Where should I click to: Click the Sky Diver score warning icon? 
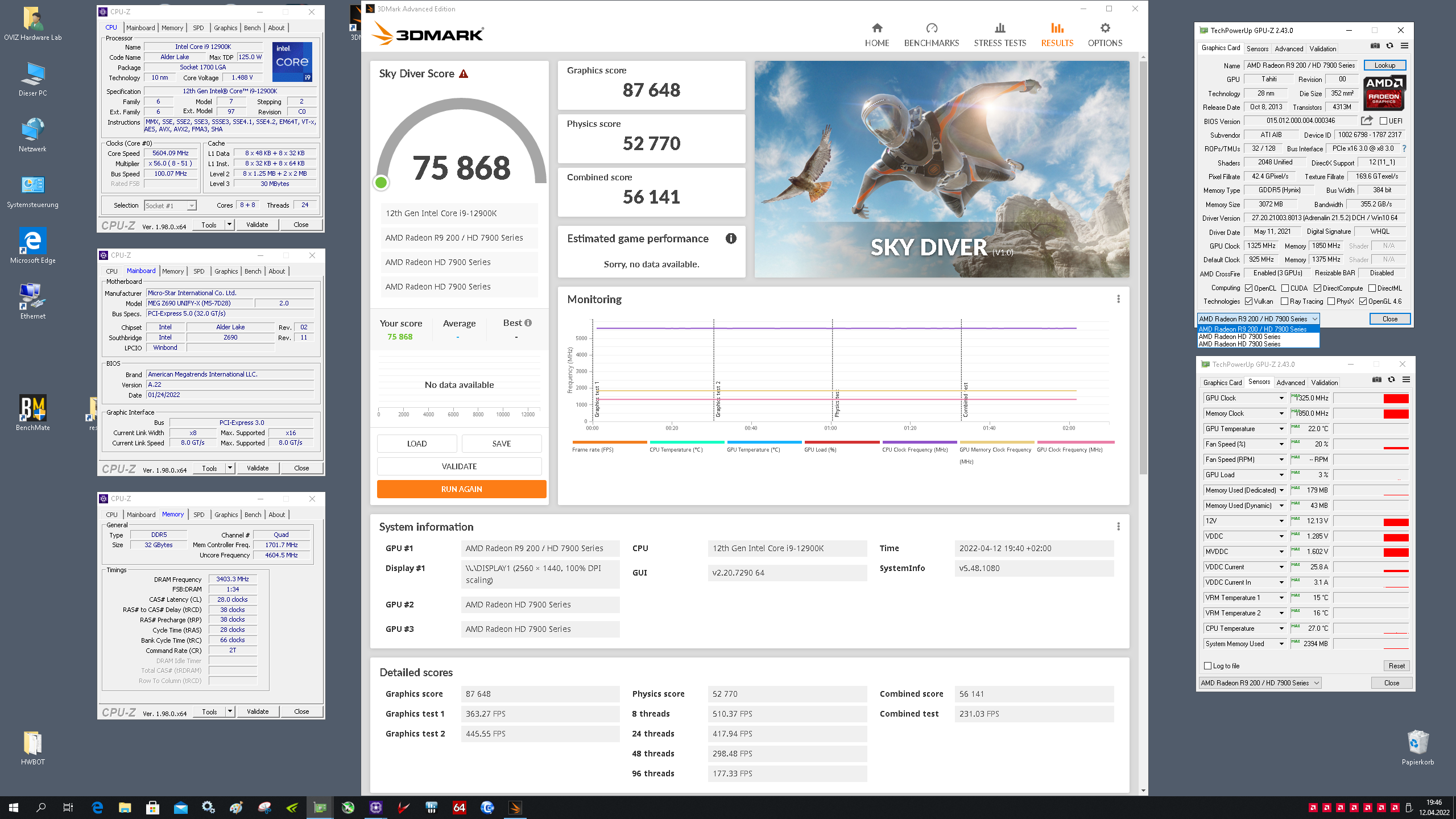point(464,74)
